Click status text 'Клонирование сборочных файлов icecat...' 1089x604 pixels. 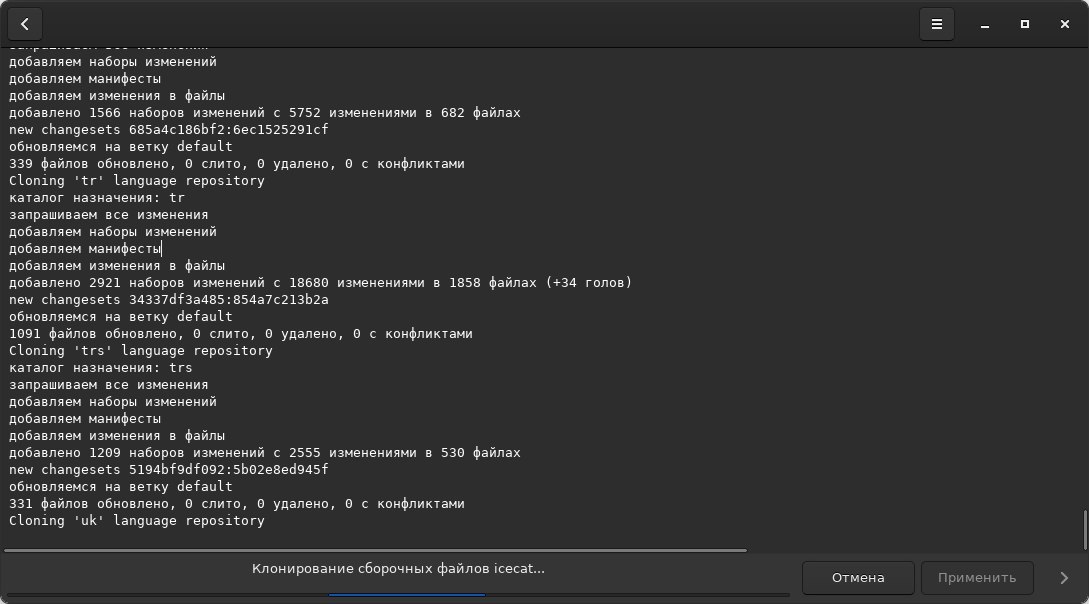399,569
